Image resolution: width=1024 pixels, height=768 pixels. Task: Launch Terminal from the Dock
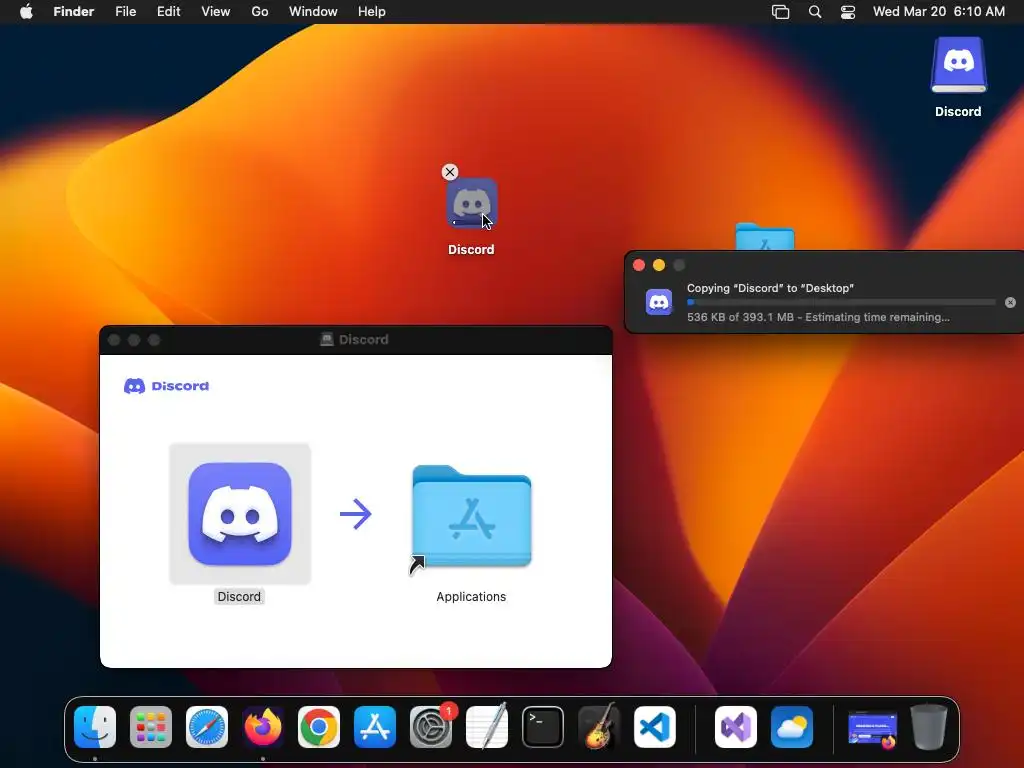543,727
